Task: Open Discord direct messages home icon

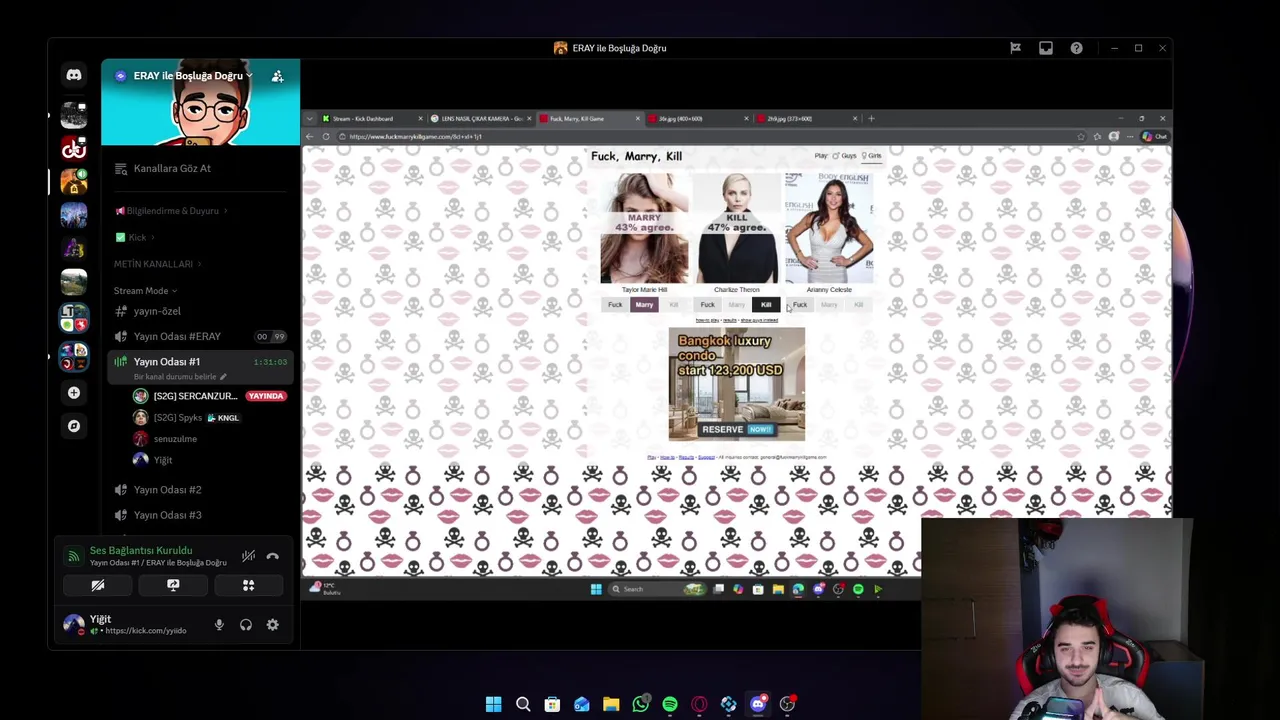Action: (74, 75)
